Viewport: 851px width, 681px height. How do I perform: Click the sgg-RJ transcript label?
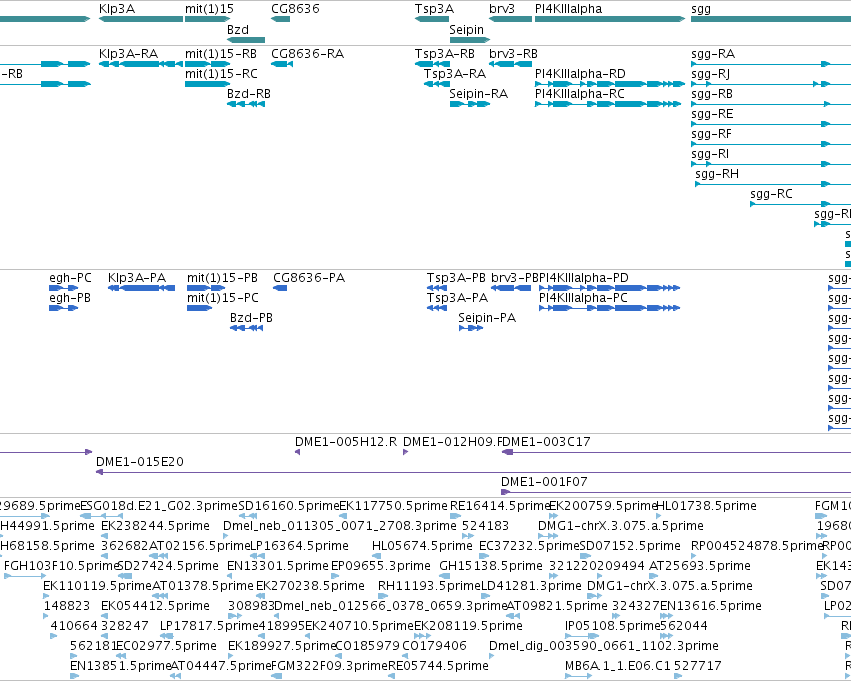710,74
